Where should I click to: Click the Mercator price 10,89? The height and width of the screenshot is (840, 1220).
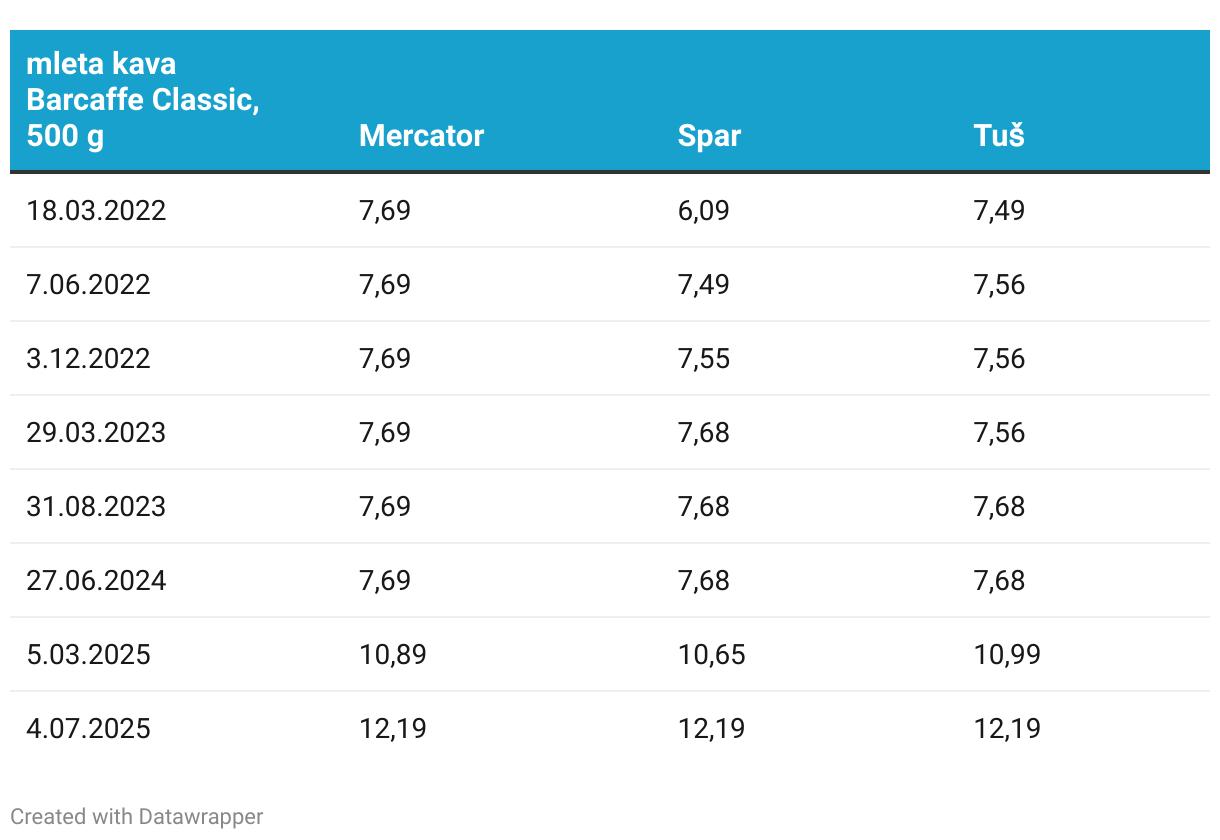click(x=392, y=655)
